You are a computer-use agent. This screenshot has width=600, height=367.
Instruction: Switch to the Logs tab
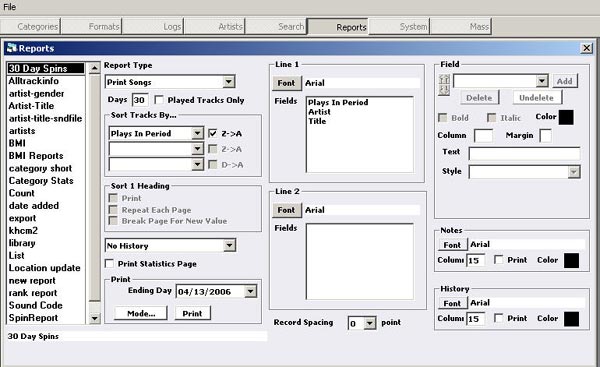coord(153,26)
